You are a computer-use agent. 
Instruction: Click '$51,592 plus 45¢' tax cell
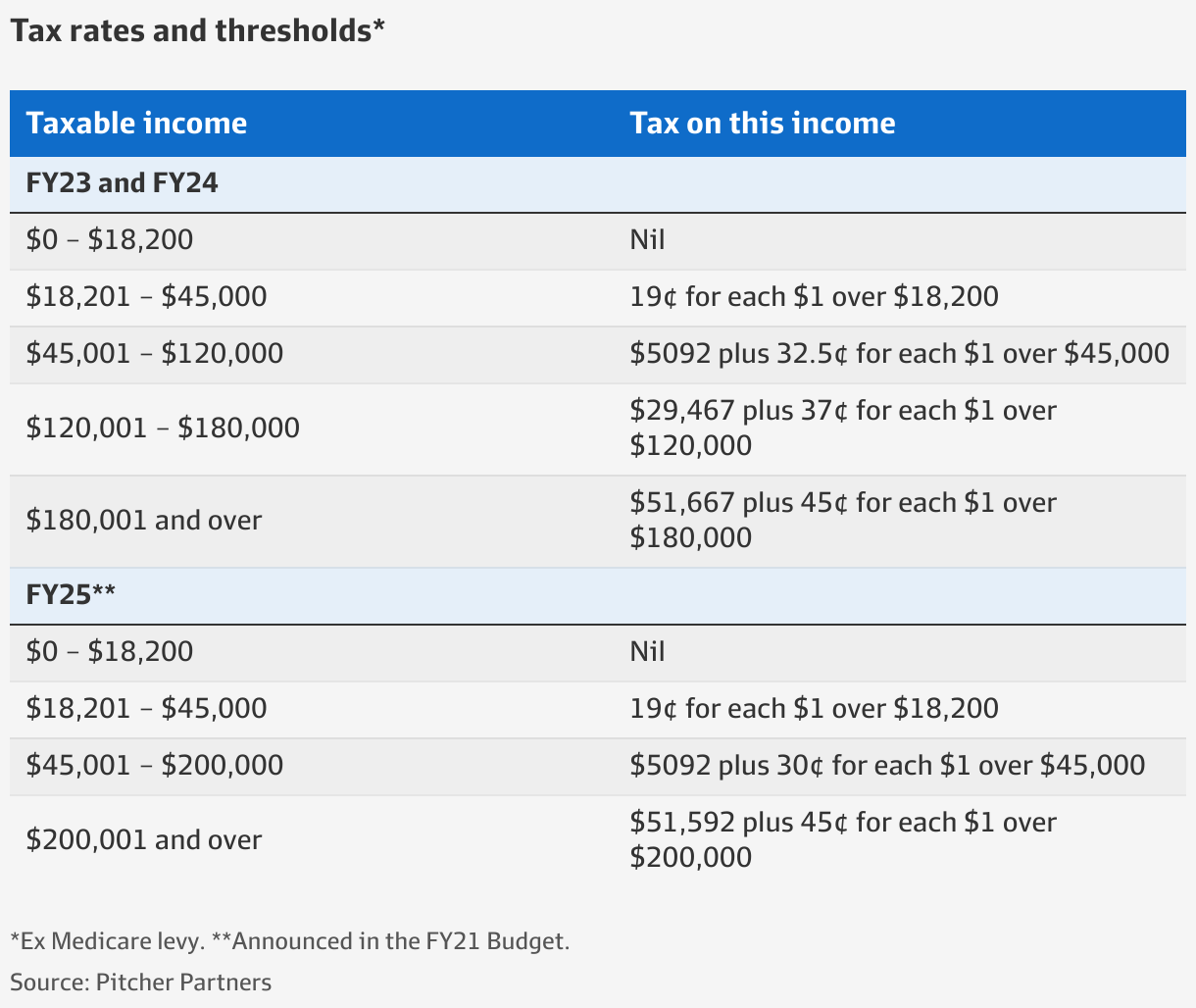coord(843,839)
